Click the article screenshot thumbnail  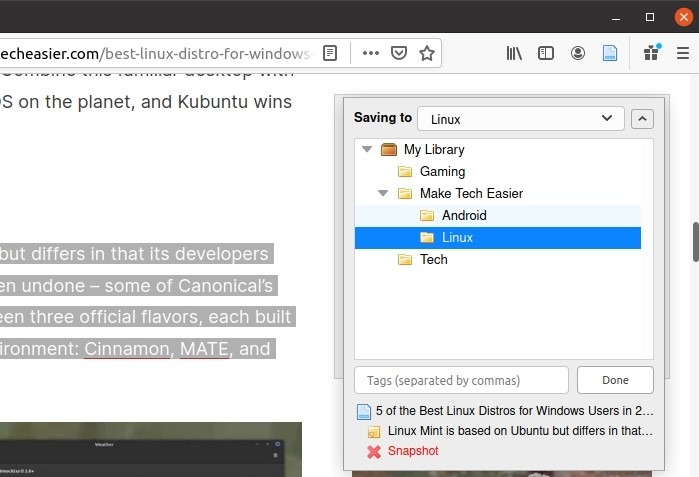tap(151, 449)
